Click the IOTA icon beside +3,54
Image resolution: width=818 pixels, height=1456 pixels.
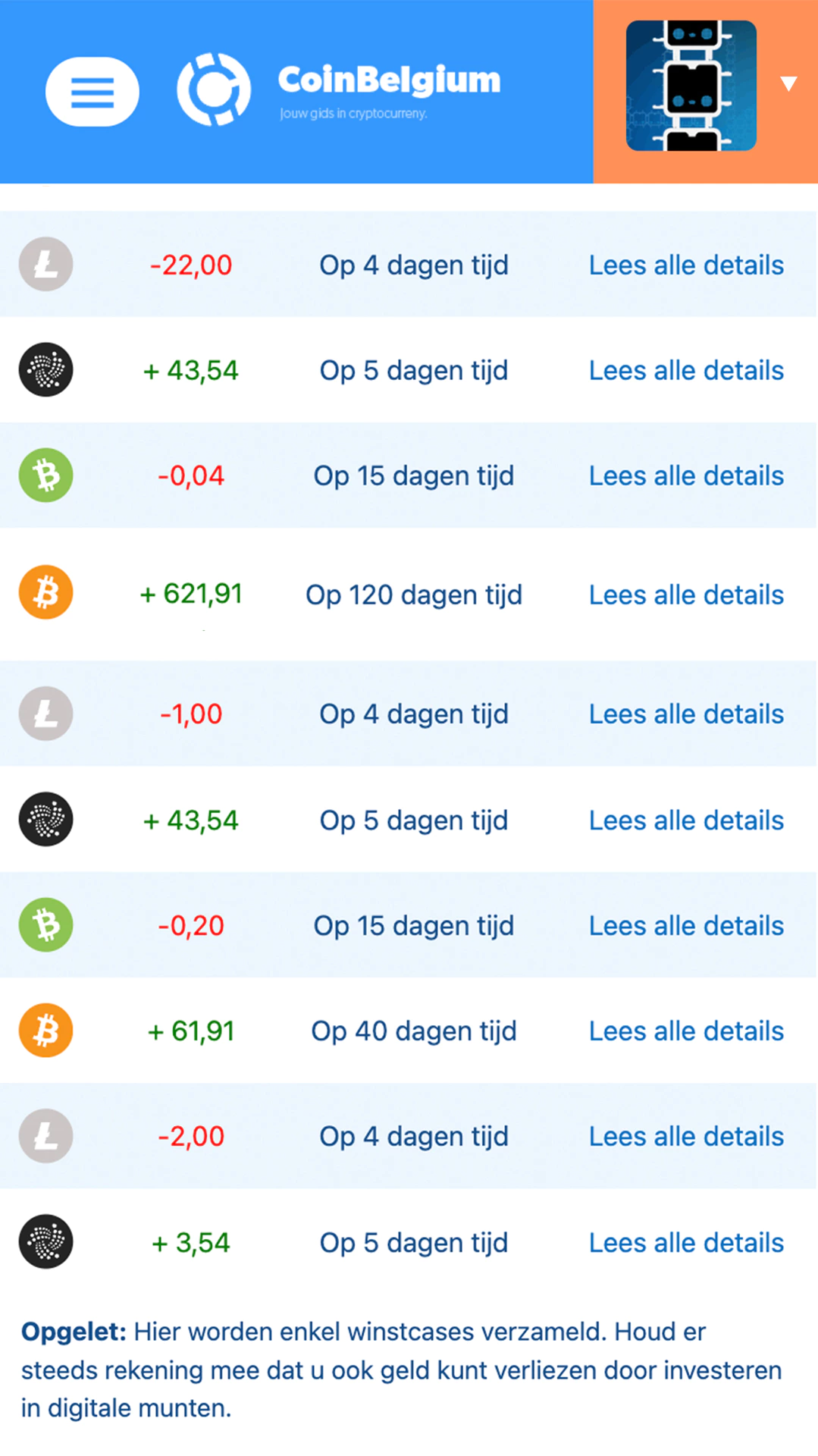[46, 1242]
